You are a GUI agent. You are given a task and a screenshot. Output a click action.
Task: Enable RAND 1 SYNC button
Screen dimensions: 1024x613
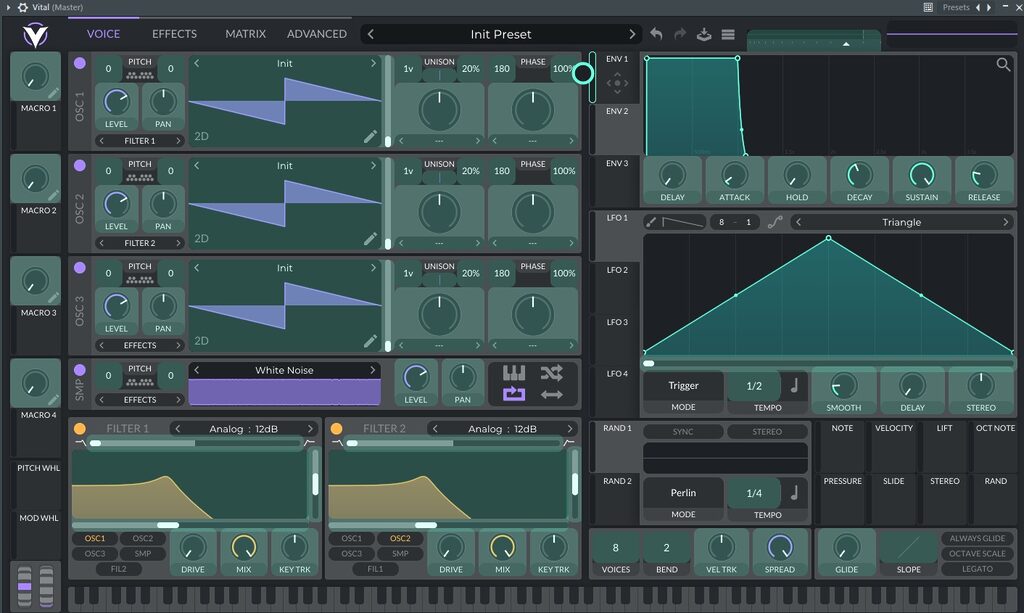[x=683, y=432]
